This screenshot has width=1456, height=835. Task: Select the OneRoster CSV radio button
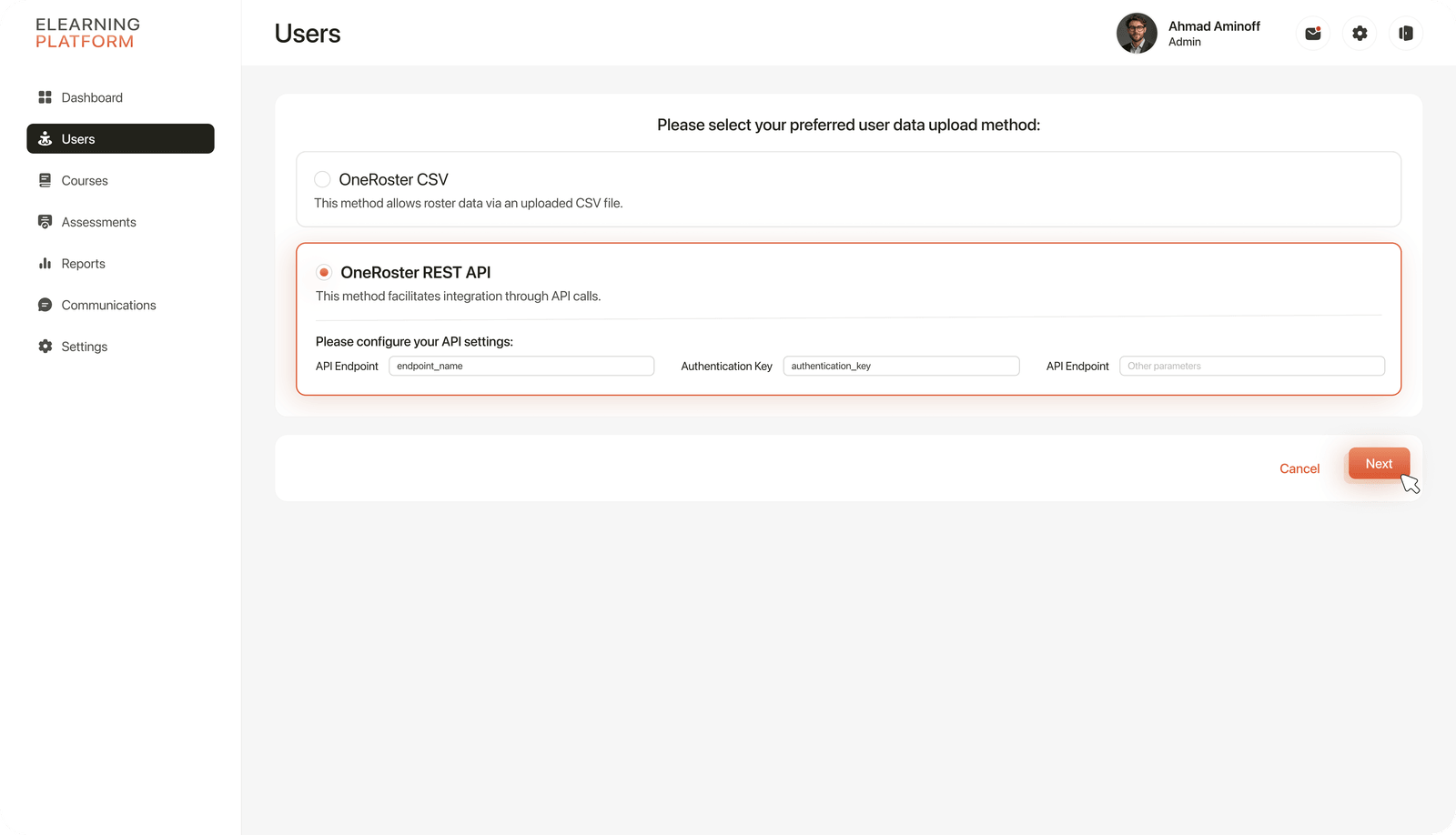pos(322,179)
